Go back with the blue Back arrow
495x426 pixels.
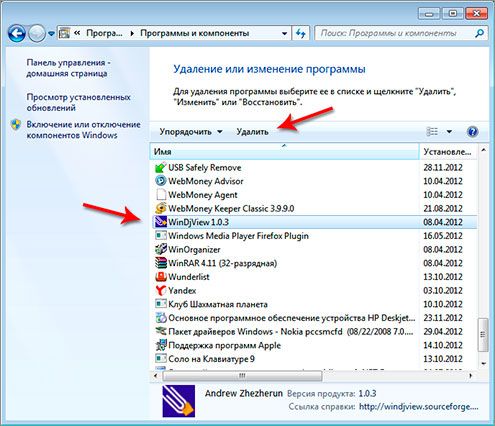[x=16, y=33]
